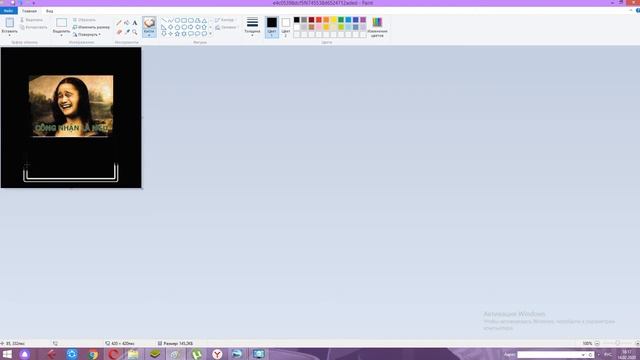Screen dimensions: 640x360
Task: Click the Обрезать crop button
Action: [x=84, y=20]
